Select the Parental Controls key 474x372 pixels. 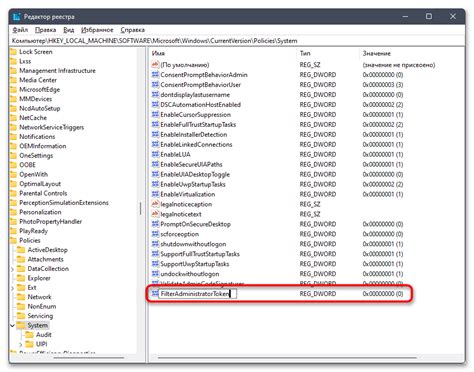[43, 193]
